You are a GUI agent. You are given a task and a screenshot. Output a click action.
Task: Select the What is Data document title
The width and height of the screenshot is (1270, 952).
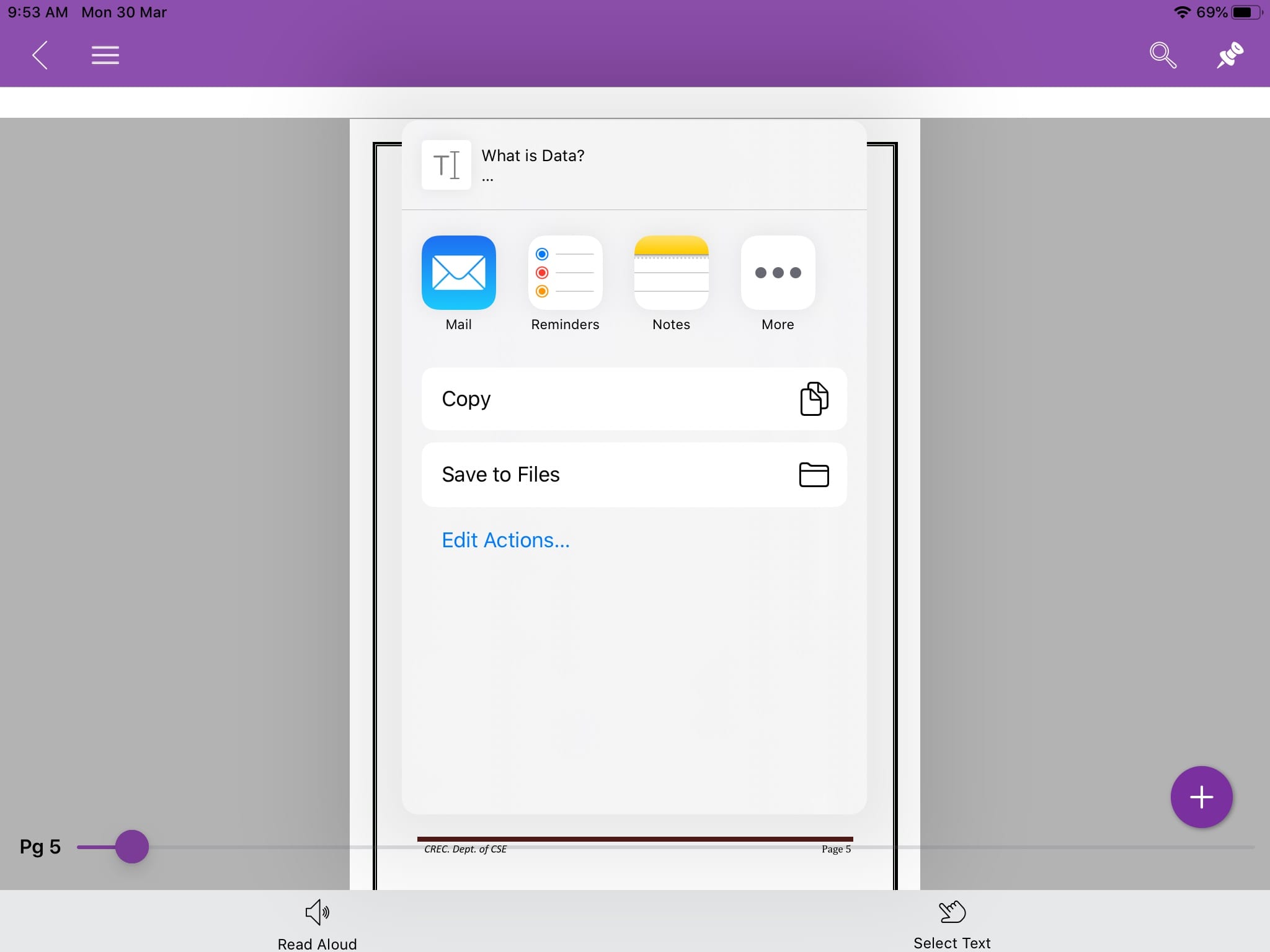533,155
